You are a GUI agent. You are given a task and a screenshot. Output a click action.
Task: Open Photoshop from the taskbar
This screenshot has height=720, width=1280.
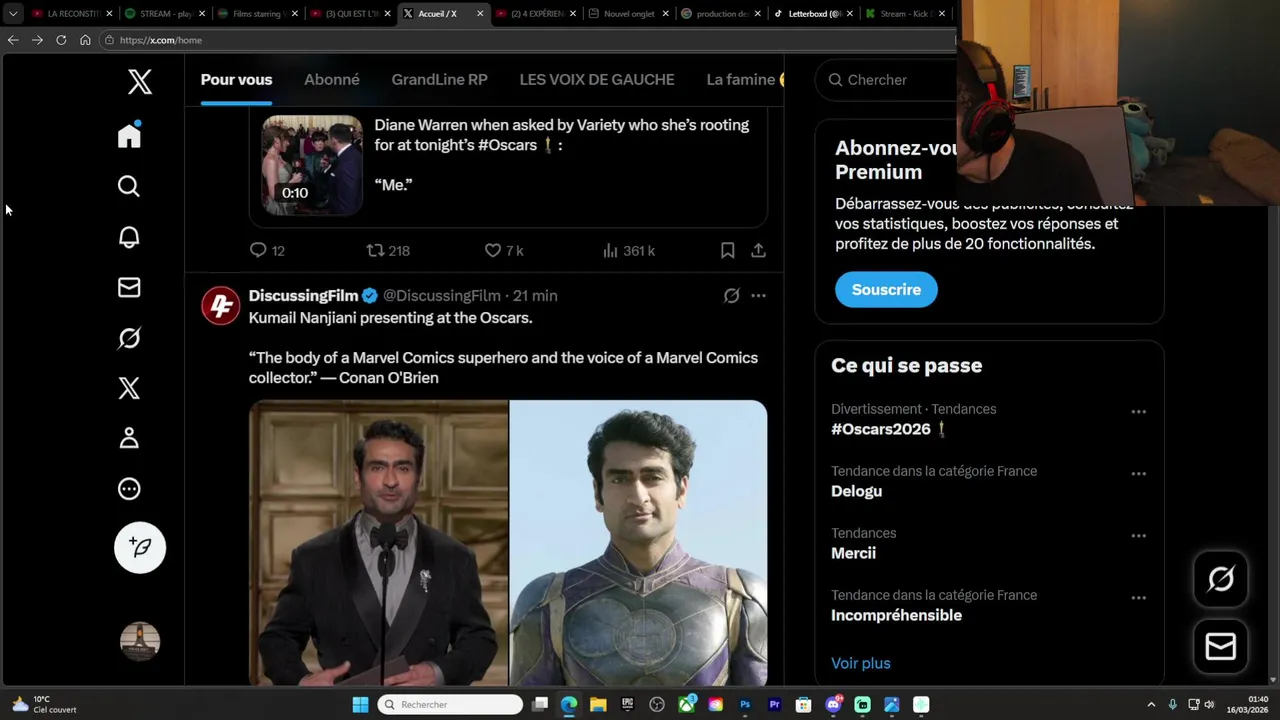(745, 704)
